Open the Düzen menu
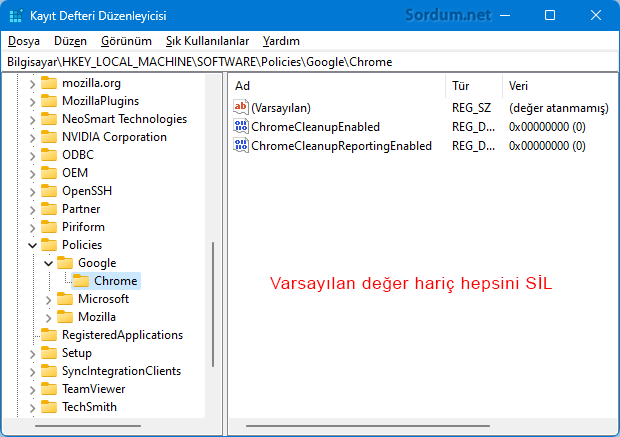This screenshot has width=620, height=437. point(70,41)
